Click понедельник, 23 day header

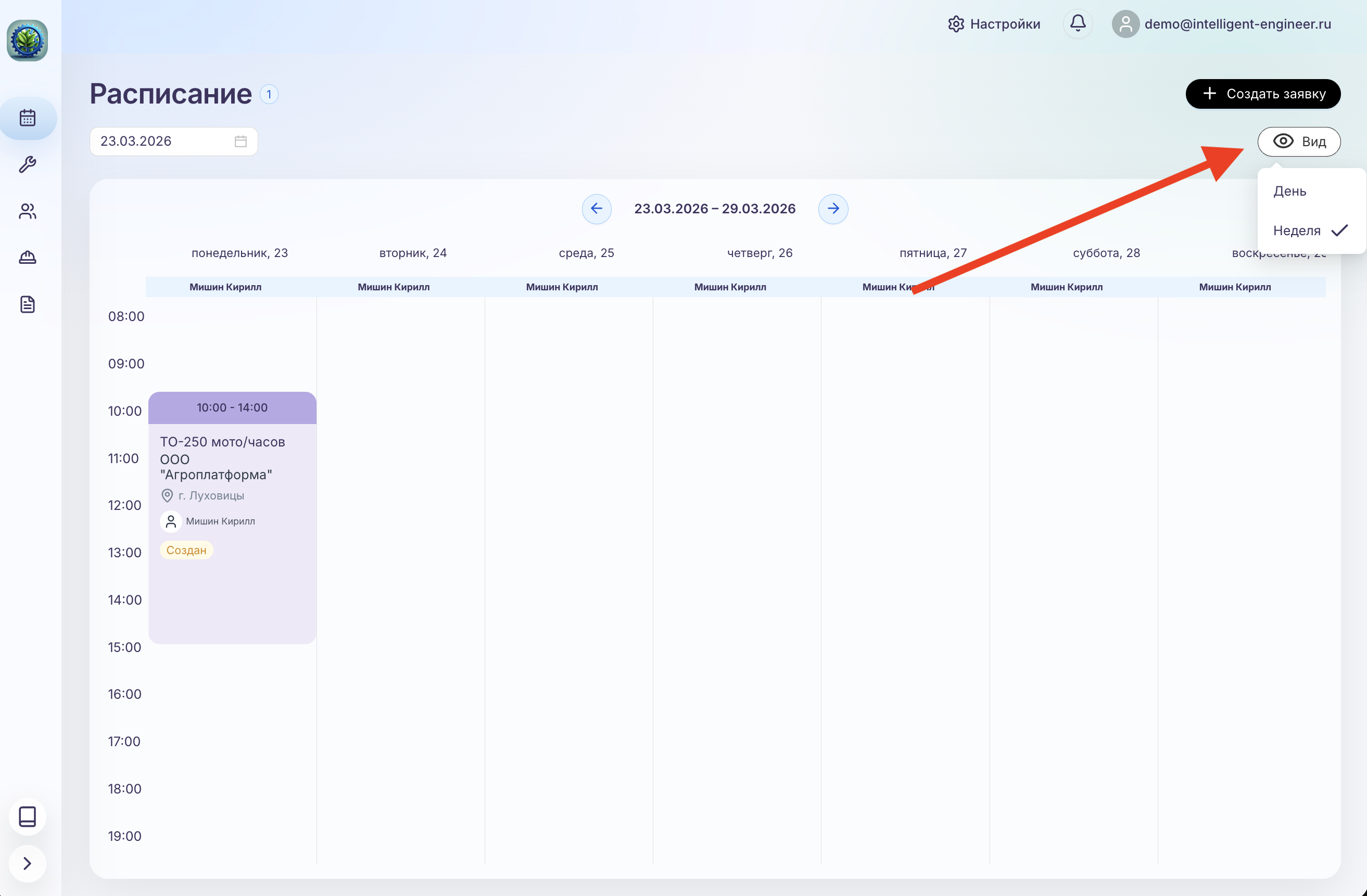tap(239, 253)
